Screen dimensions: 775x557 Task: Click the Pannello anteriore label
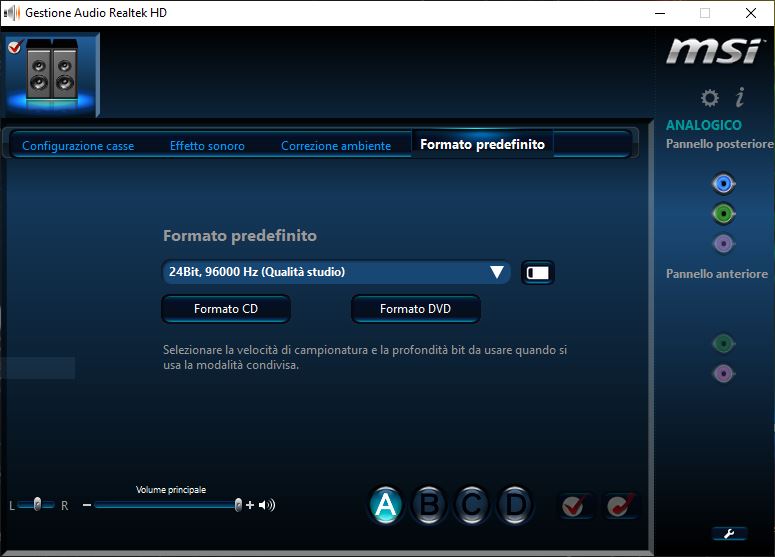tap(717, 274)
